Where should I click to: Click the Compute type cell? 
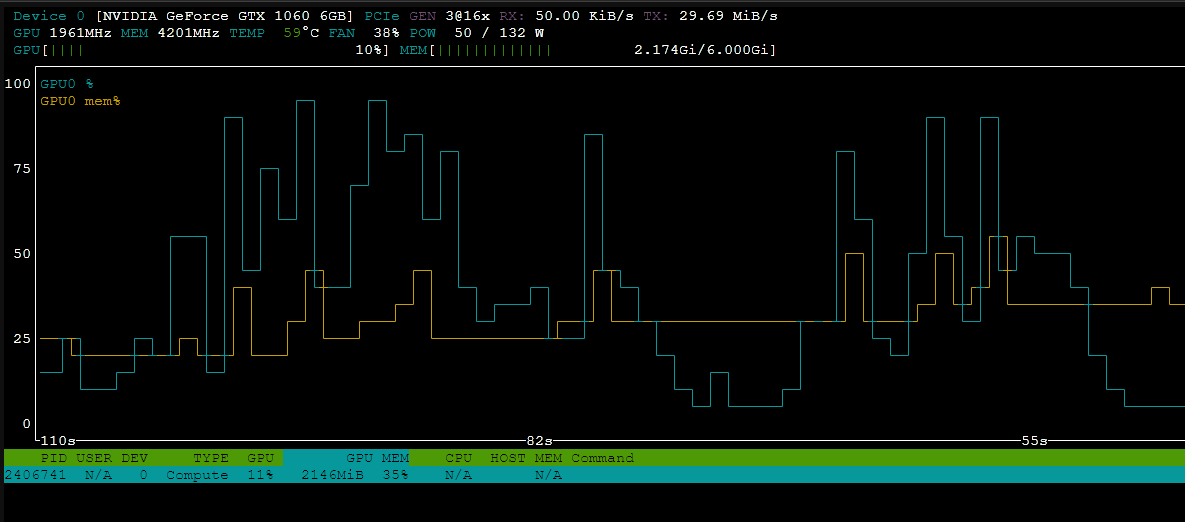pos(197,475)
